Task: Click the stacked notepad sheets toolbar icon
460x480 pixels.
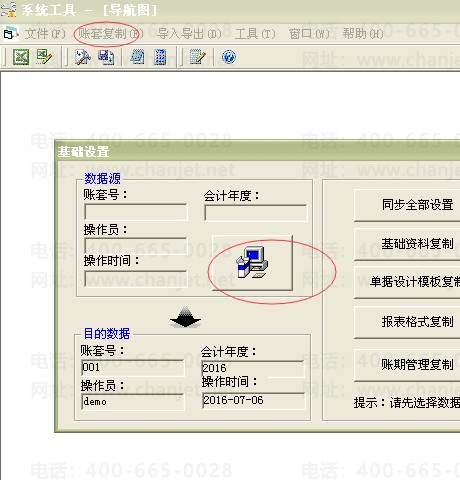Action: point(137,57)
